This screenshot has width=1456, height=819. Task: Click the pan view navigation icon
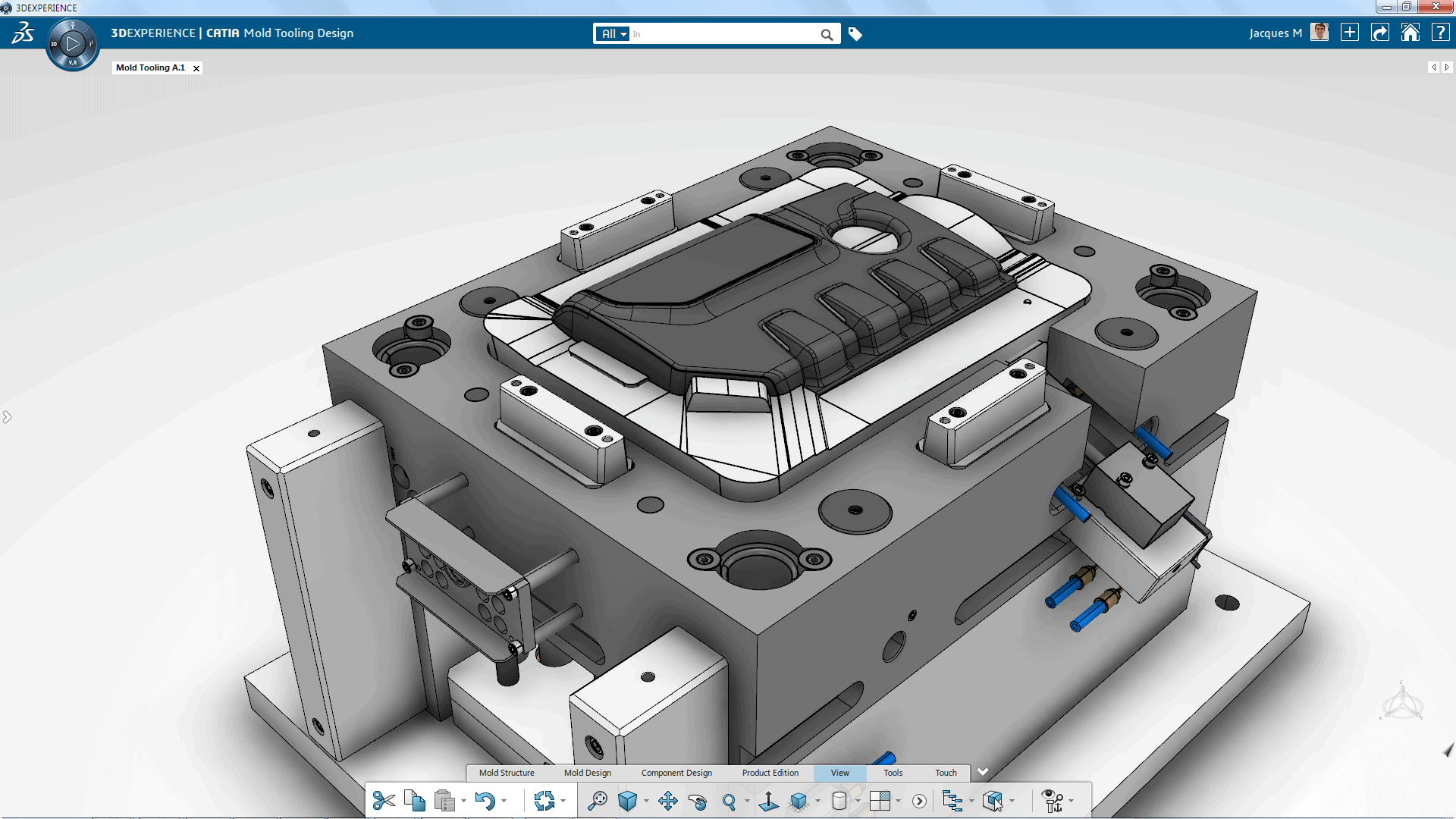click(x=666, y=800)
